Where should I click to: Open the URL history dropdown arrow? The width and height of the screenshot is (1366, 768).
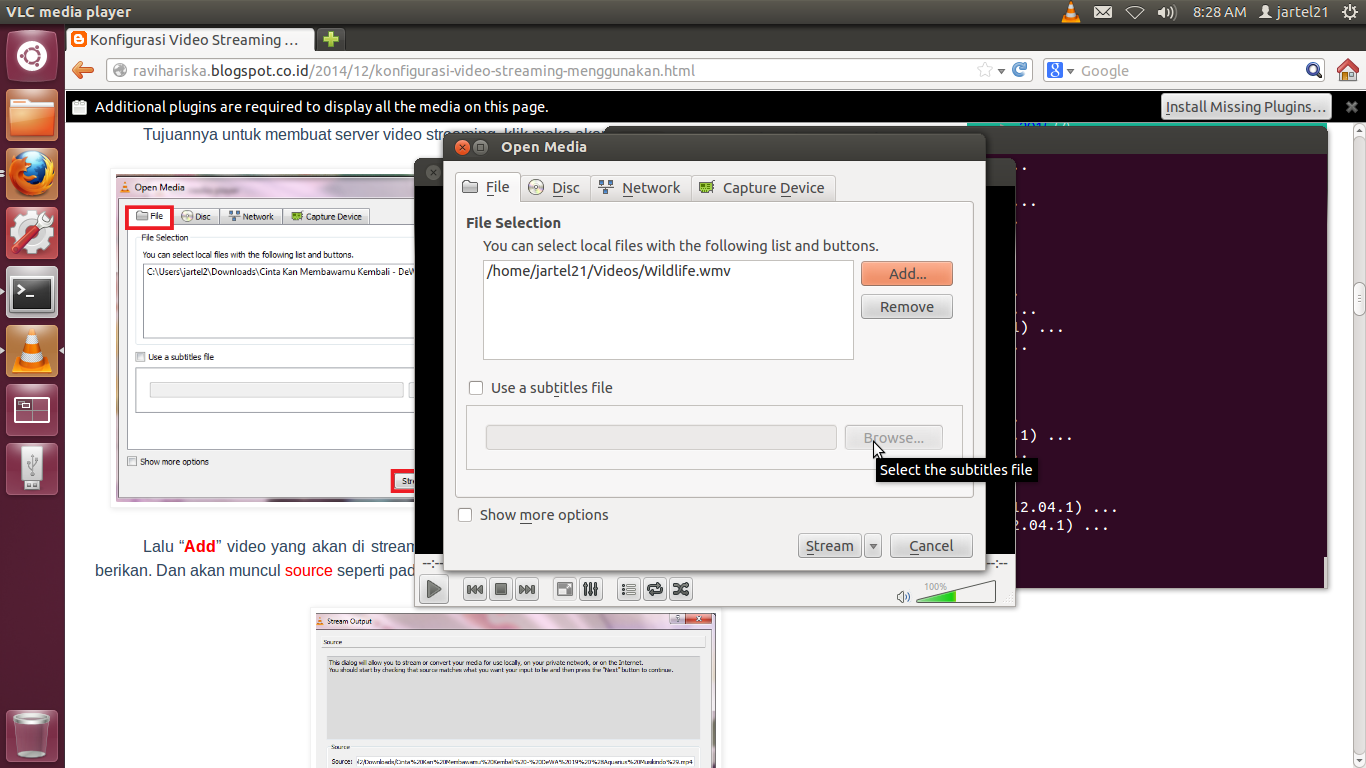tap(1002, 71)
